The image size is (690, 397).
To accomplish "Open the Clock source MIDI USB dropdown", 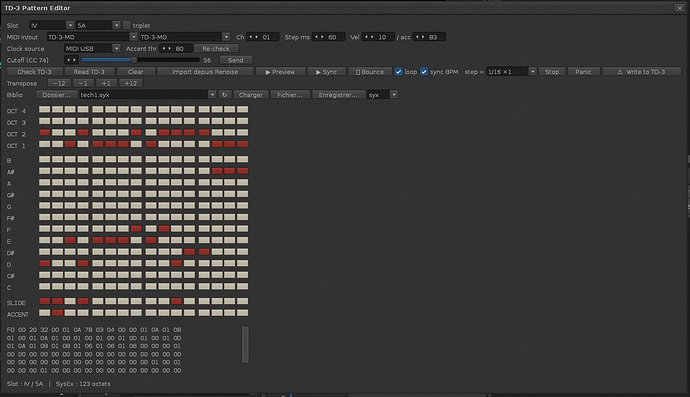I will (x=92, y=48).
